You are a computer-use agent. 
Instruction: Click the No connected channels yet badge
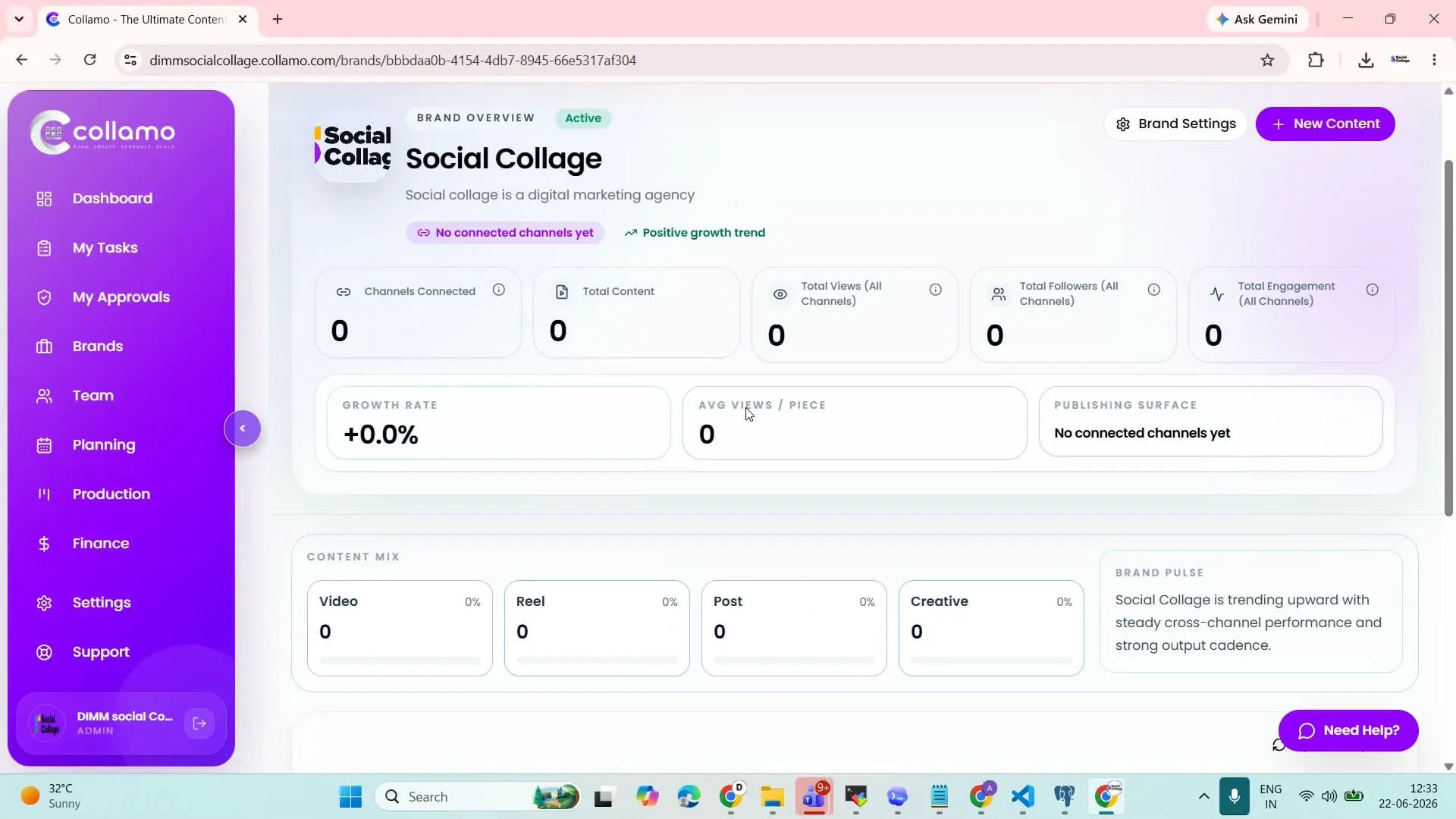coord(505,233)
